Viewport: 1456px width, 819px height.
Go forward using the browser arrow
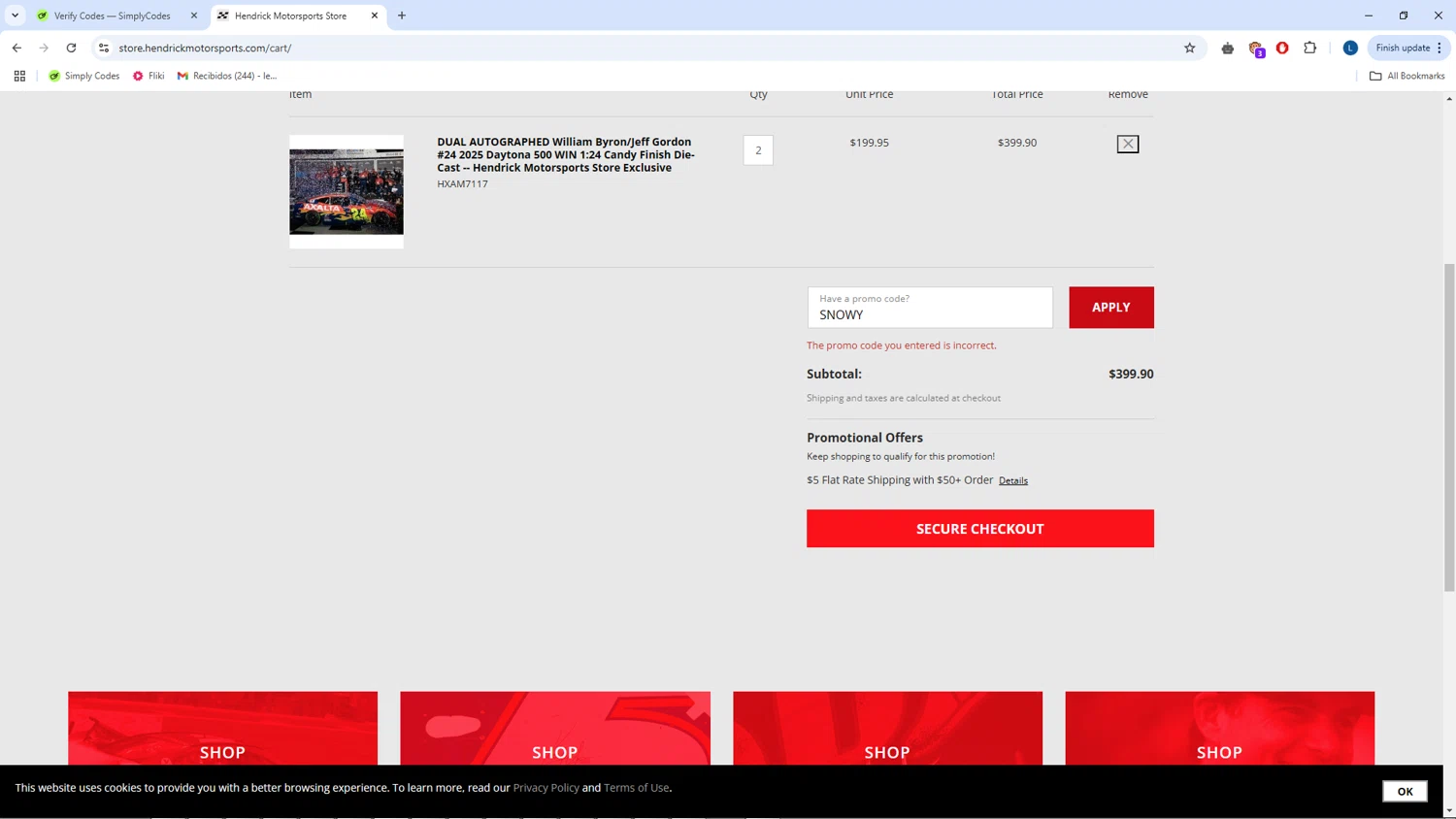click(x=44, y=48)
